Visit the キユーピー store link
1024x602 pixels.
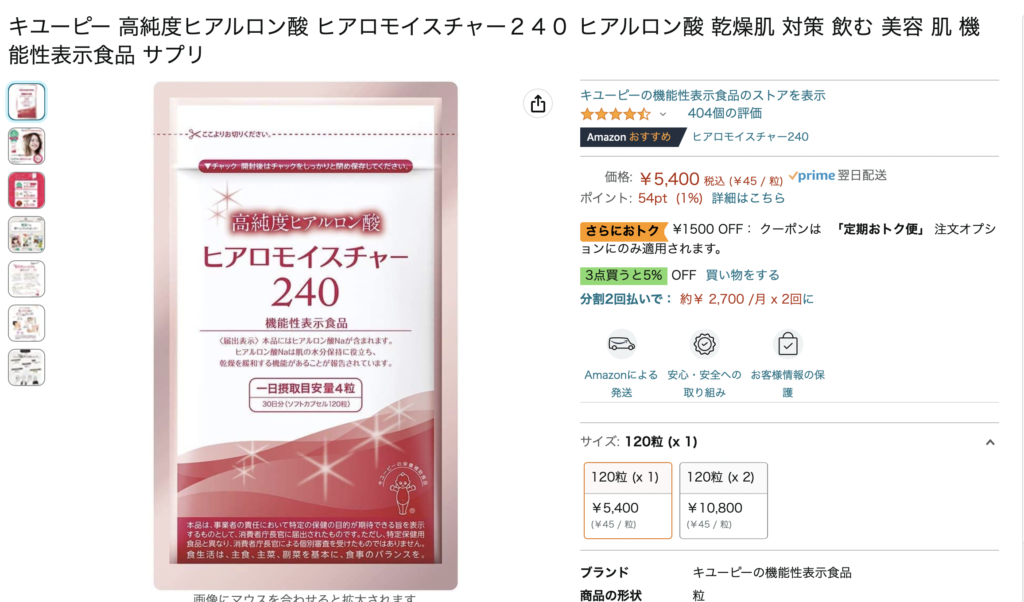[x=703, y=95]
